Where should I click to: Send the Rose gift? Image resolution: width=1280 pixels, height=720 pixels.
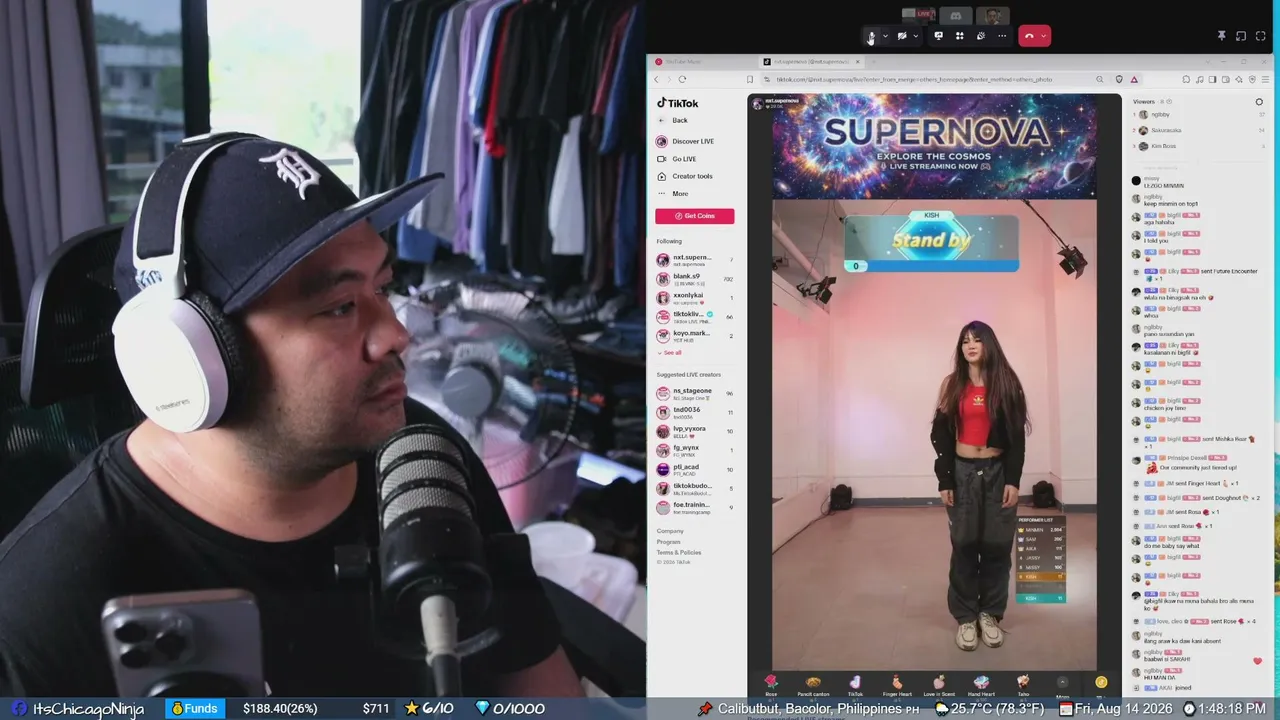pos(771,685)
